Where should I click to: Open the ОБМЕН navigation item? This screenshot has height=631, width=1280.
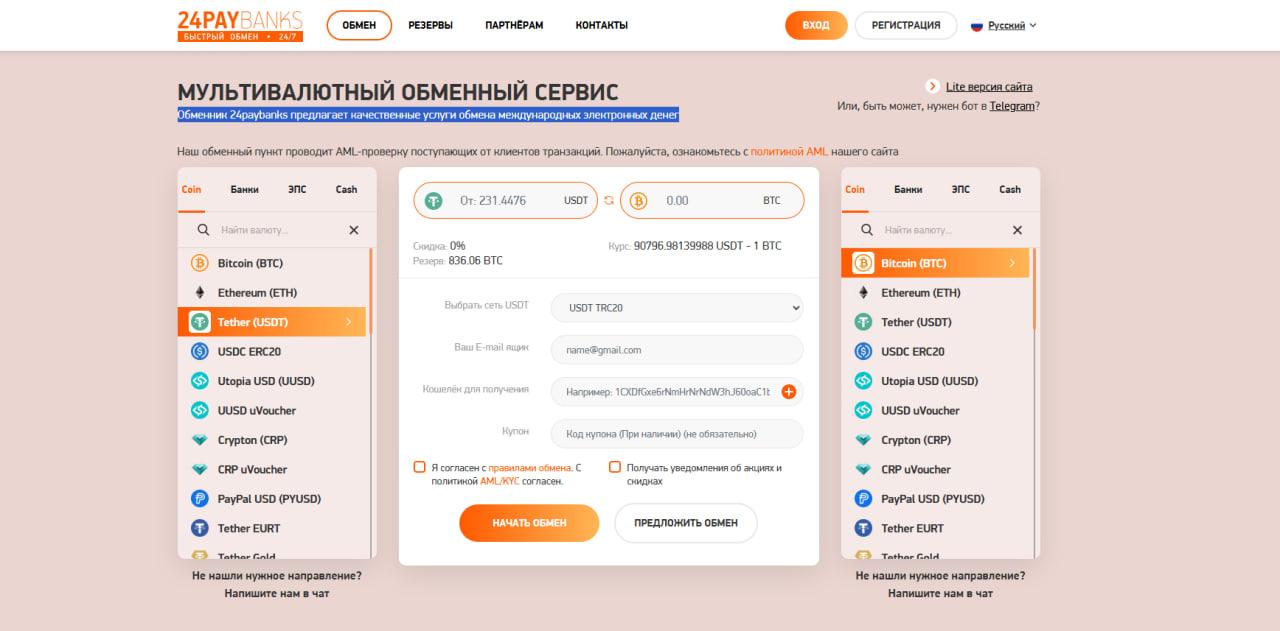pyautogui.click(x=359, y=25)
